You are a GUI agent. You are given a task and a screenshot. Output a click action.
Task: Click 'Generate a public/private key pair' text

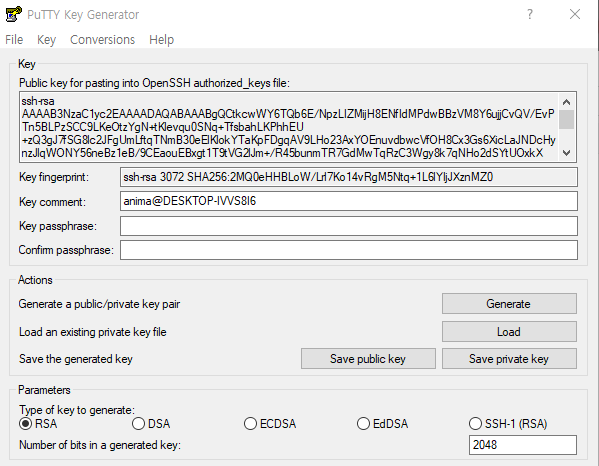click(x=99, y=304)
